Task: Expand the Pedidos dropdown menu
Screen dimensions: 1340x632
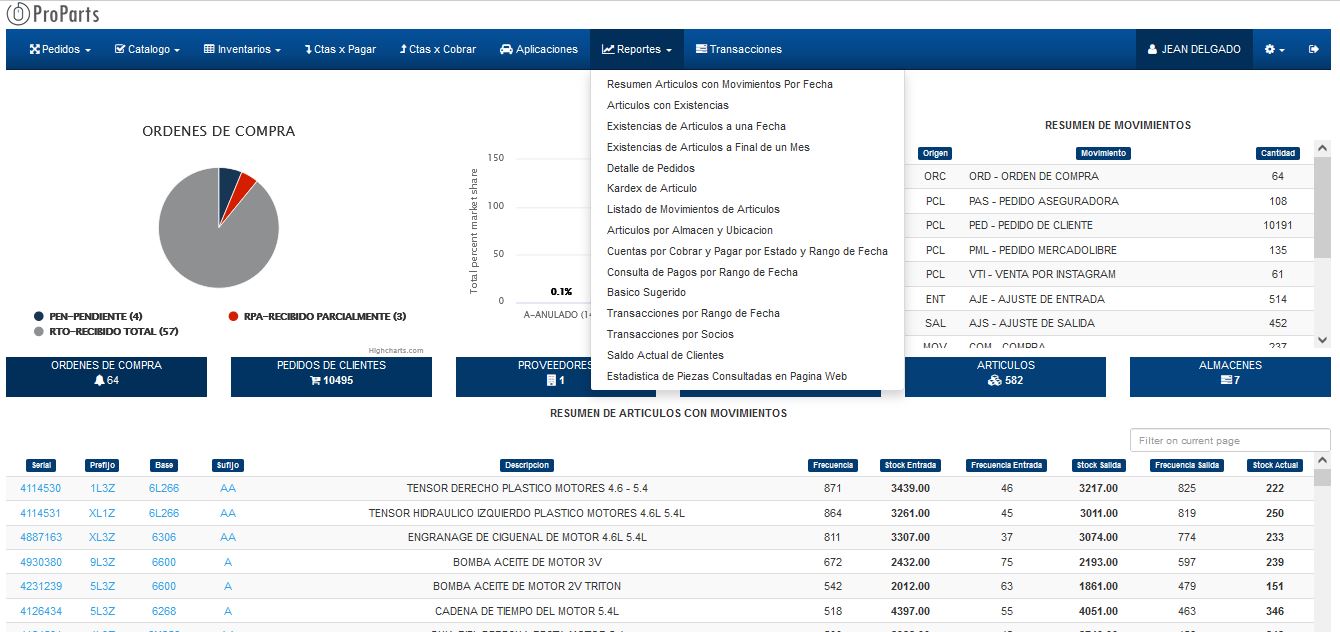Action: click(x=60, y=49)
